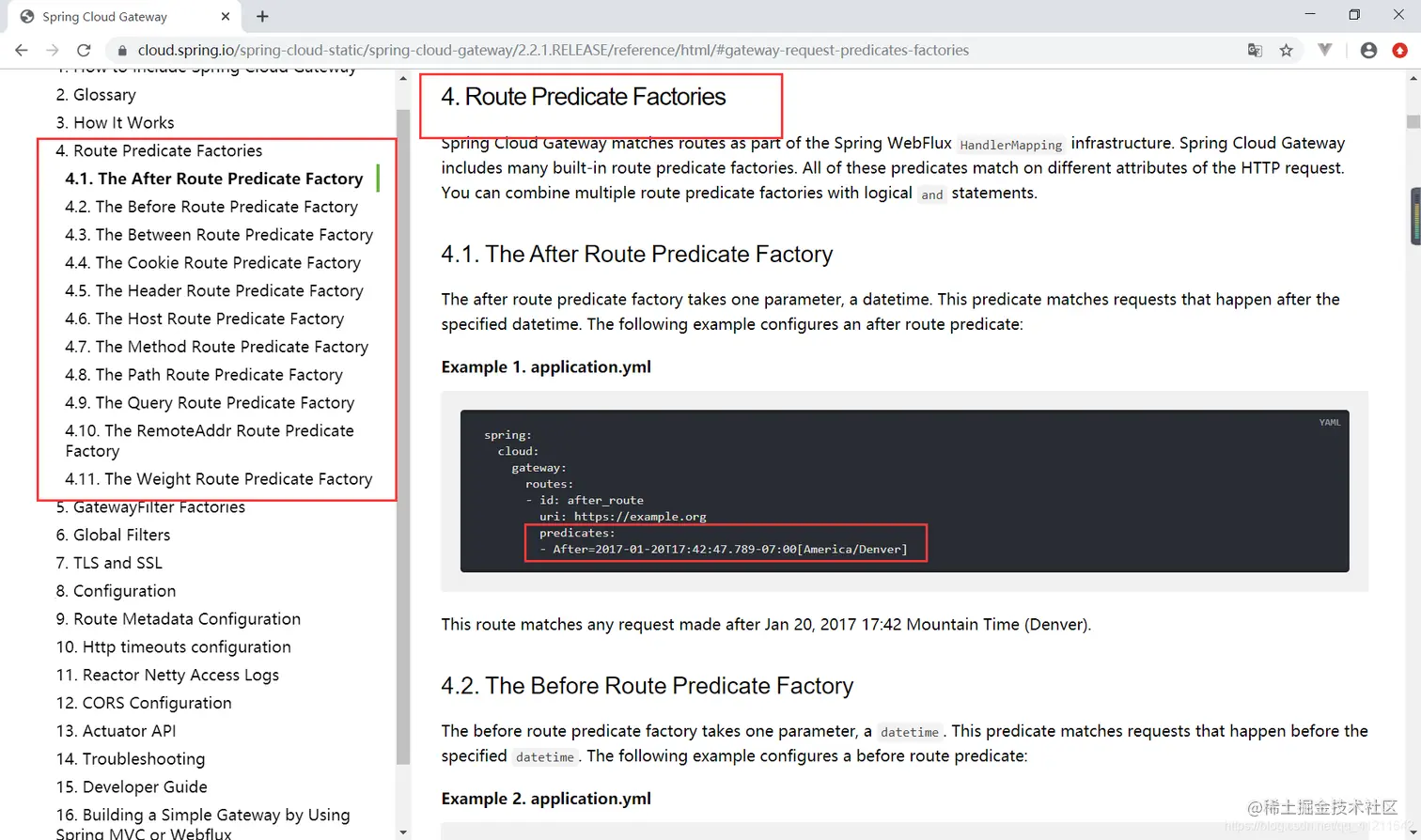
Task: Click the Example 2. application.yml caption
Action: click(546, 799)
